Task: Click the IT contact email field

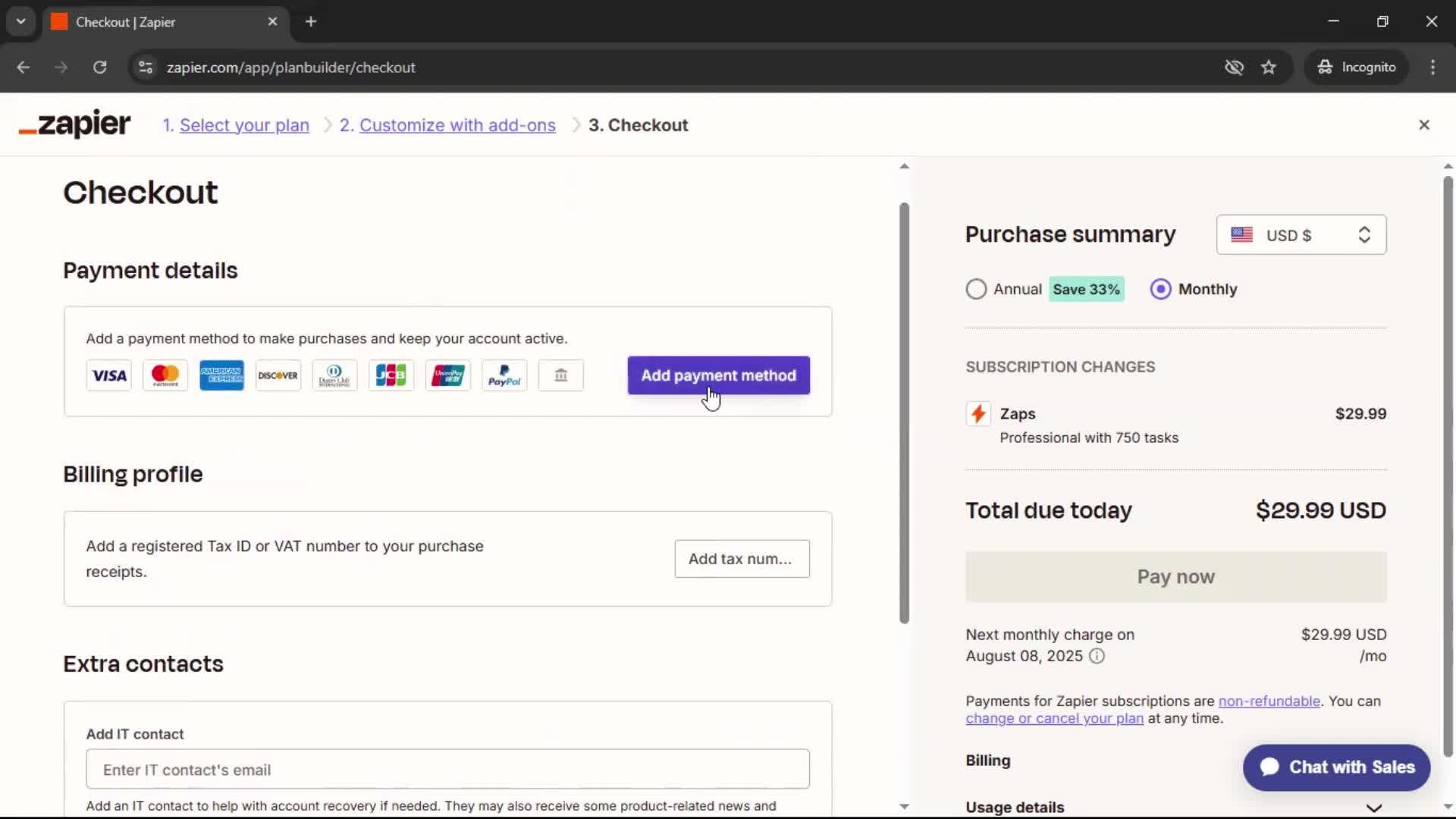Action: click(447, 770)
